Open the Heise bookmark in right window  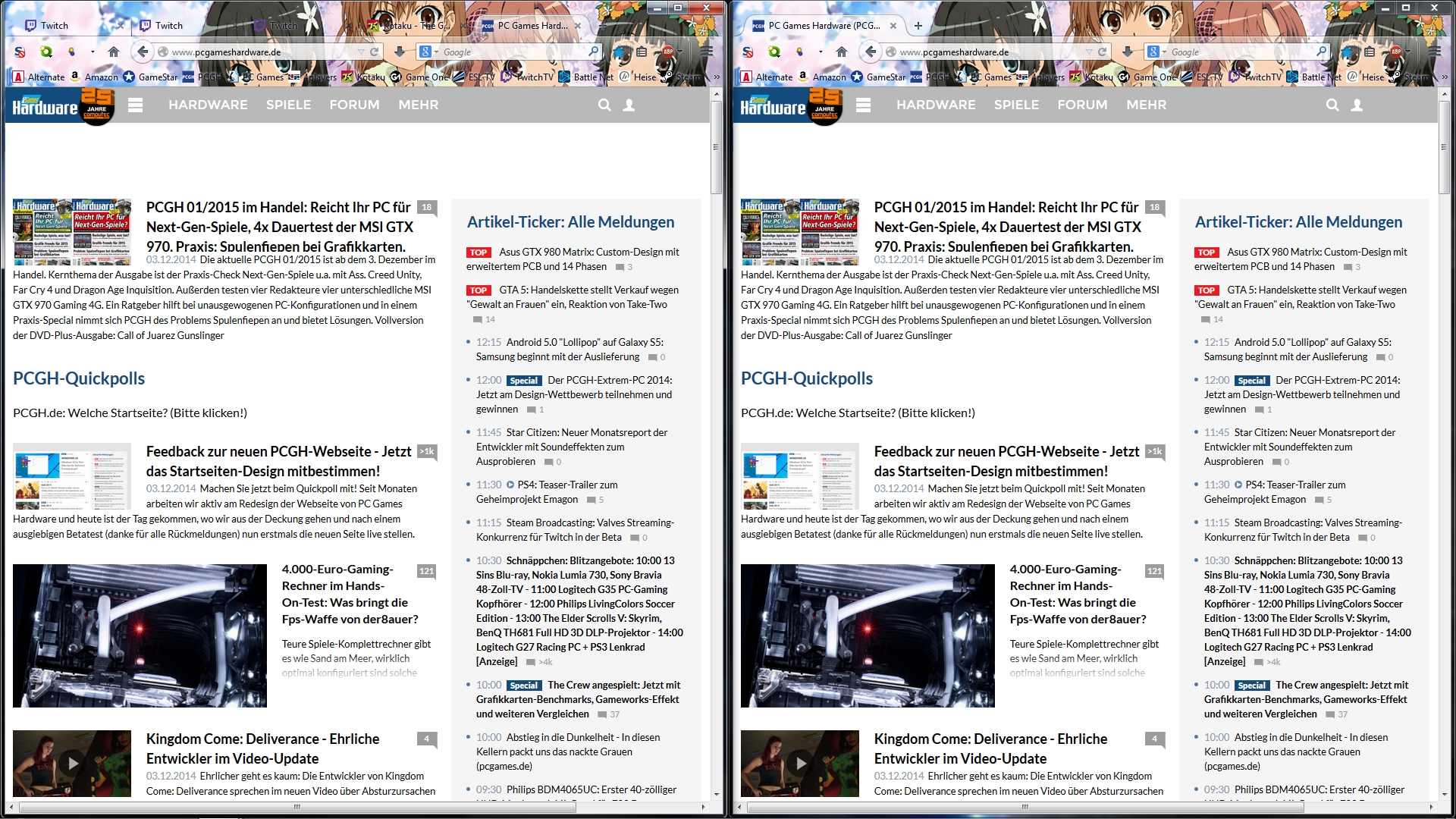[x=1366, y=77]
